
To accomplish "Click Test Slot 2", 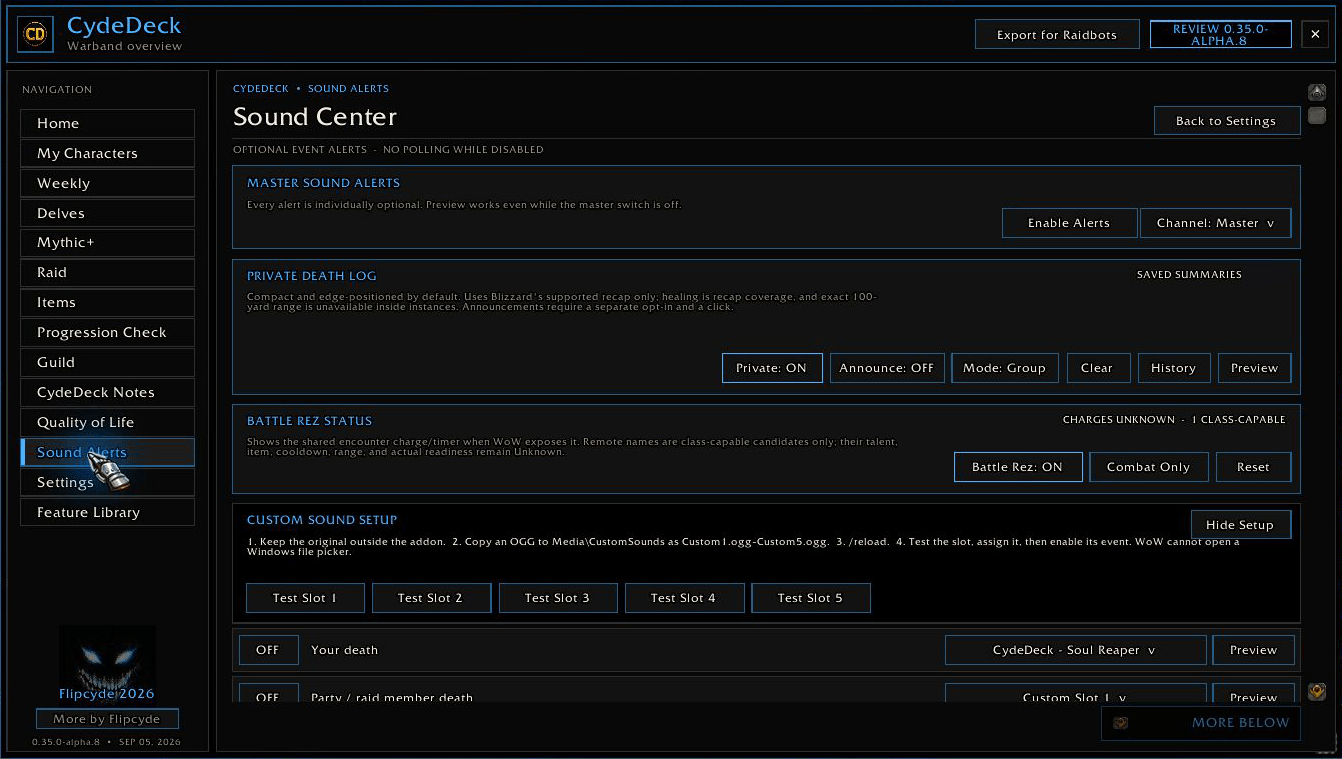I will pos(431,598).
